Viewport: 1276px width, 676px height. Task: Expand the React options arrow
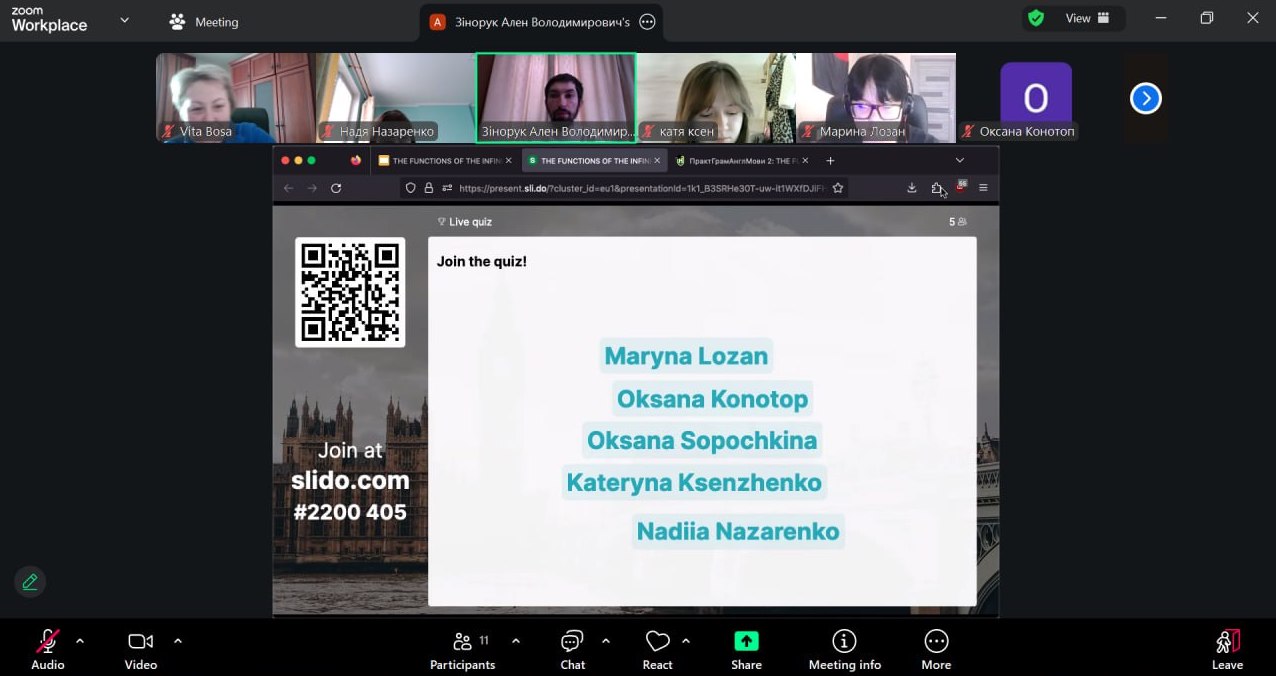[x=686, y=641]
